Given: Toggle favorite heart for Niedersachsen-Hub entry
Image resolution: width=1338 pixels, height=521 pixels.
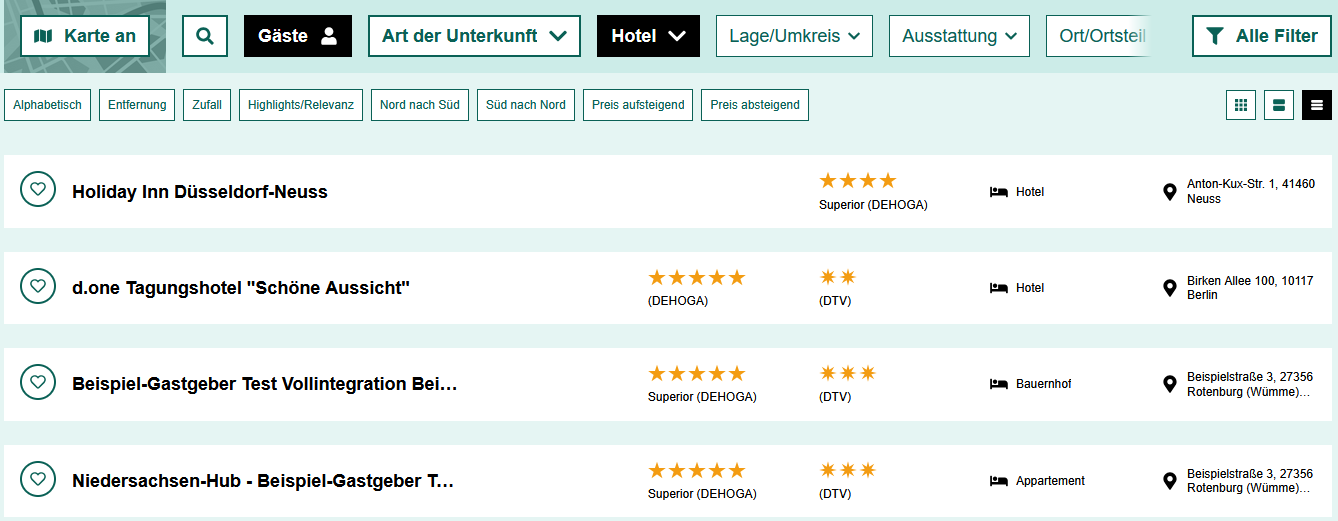Looking at the screenshot, I should coord(38,478).
